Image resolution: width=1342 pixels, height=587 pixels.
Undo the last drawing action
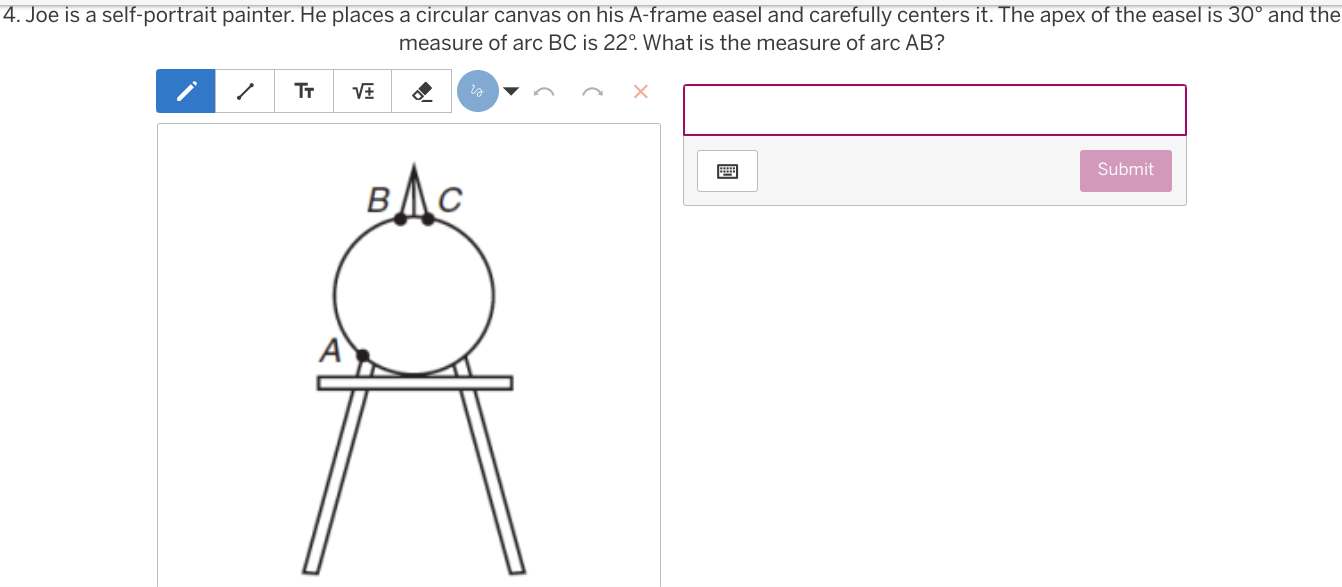(544, 92)
